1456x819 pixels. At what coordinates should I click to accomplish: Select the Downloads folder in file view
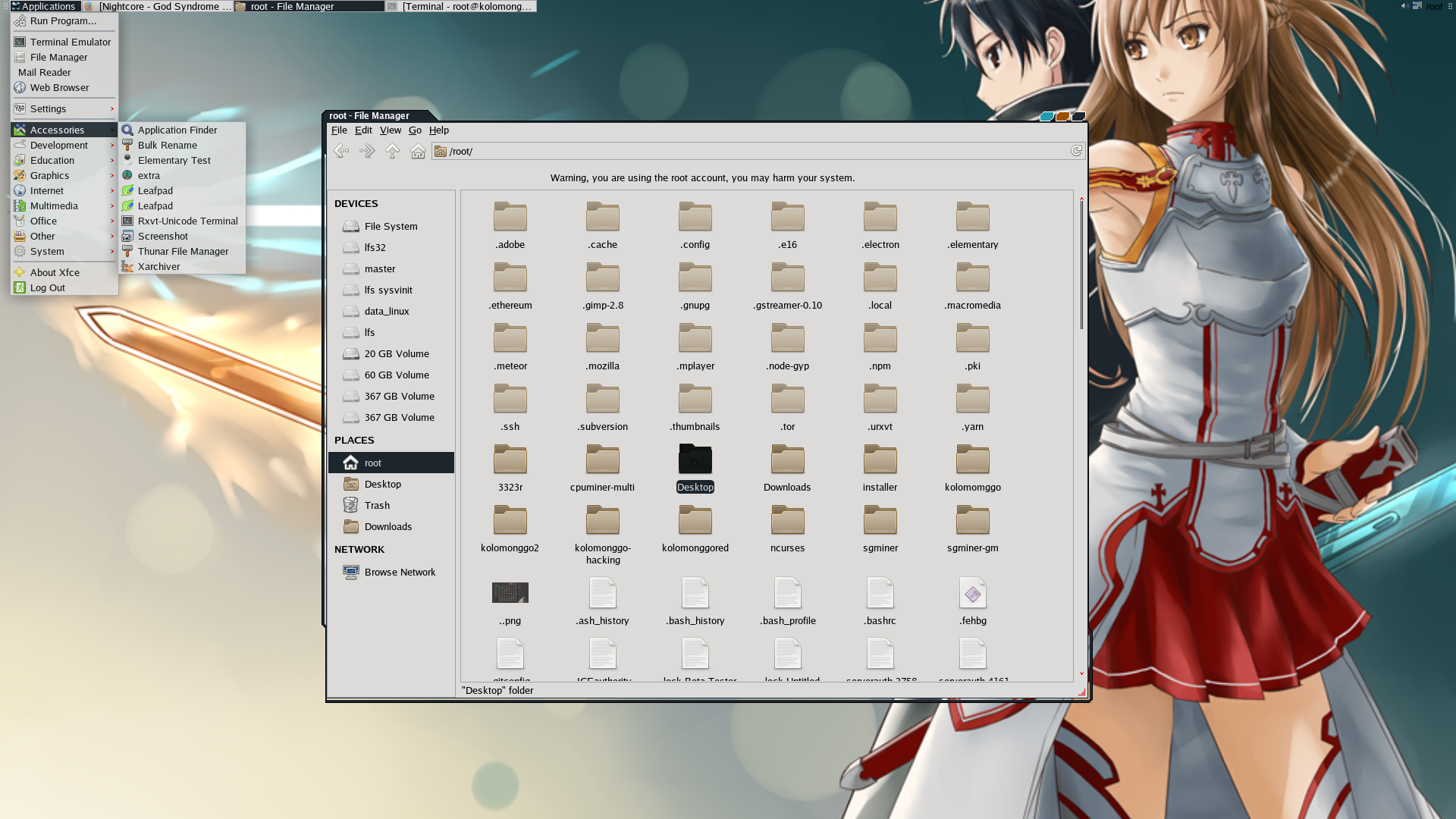pyautogui.click(x=787, y=468)
